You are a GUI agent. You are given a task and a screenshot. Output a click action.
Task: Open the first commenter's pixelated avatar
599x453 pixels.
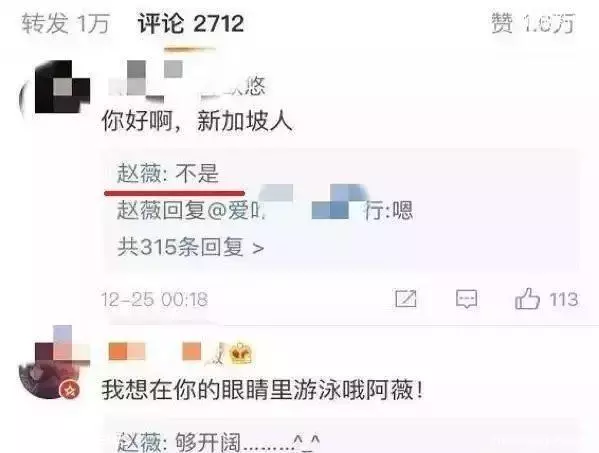55,87
